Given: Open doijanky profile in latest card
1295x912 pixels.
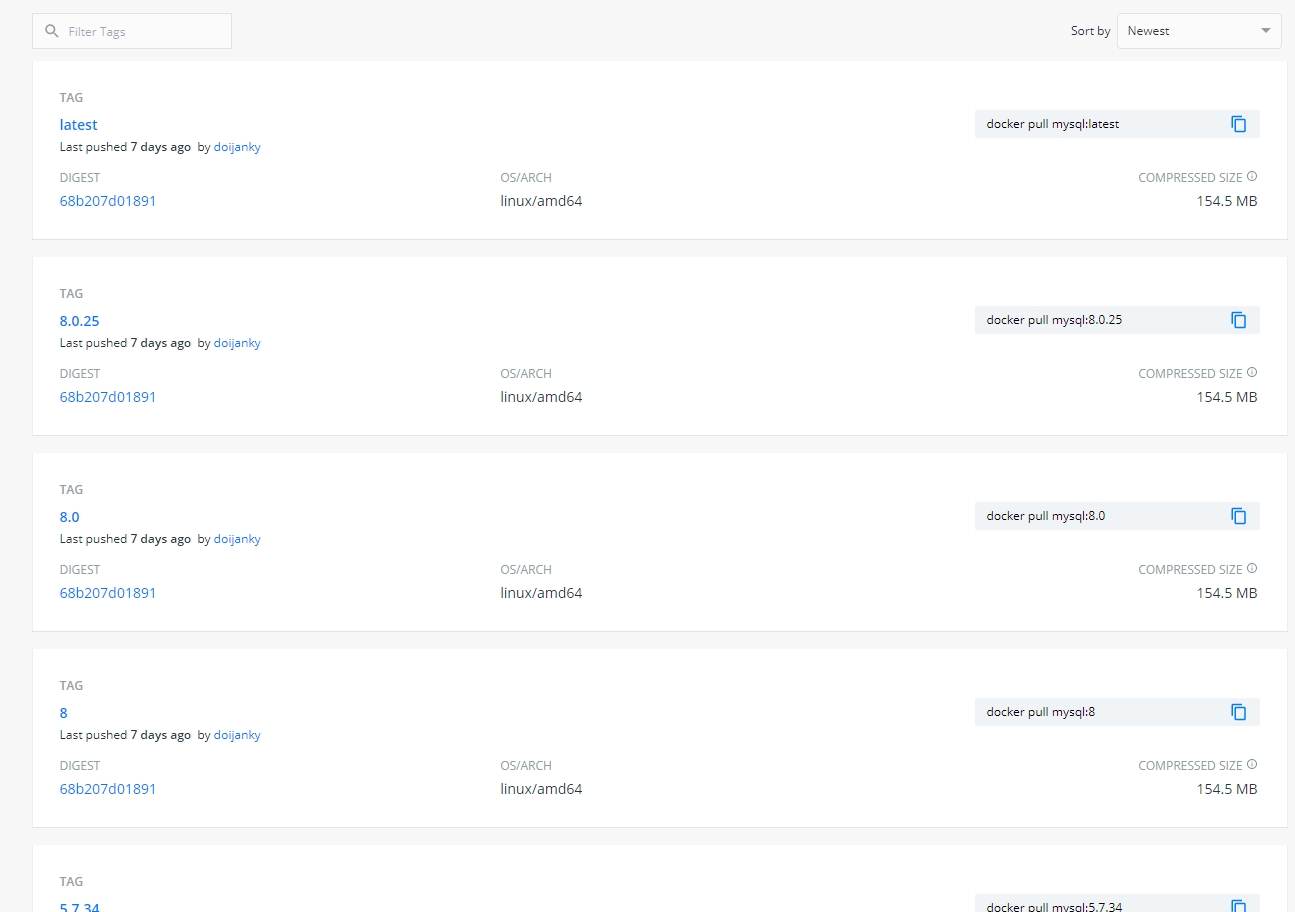Looking at the screenshot, I should 237,147.
